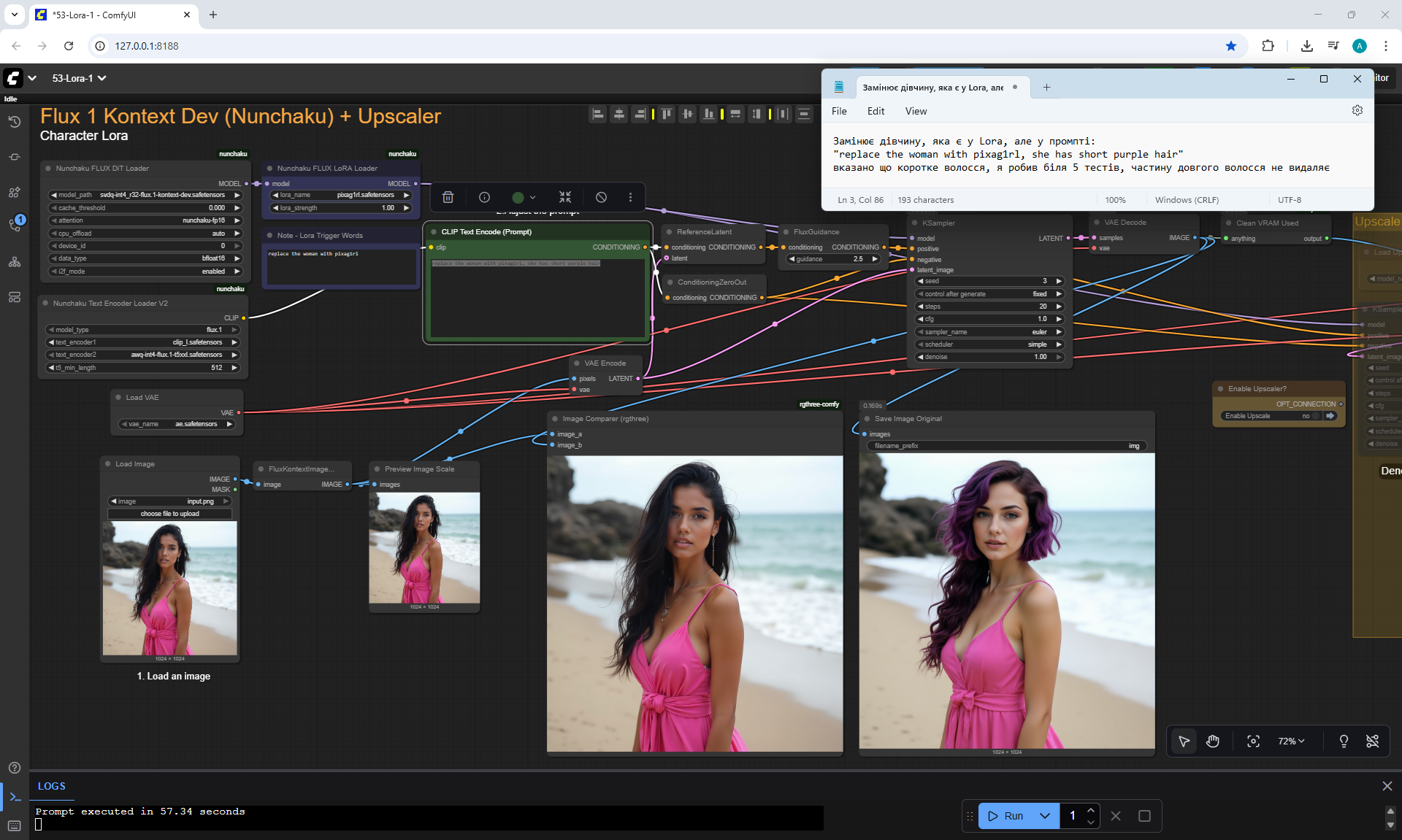This screenshot has height=840, width=1402.
Task: Open the 72% zoom dropdown
Action: [1291, 741]
